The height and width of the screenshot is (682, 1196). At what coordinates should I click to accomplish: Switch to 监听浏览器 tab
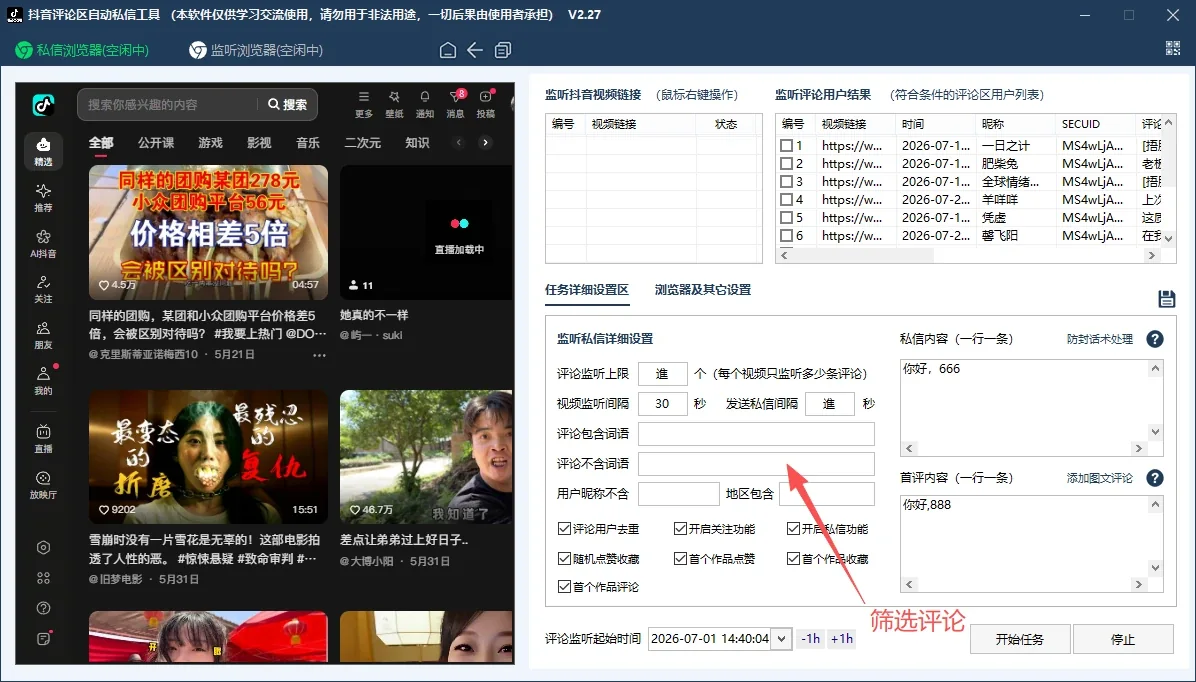256,50
